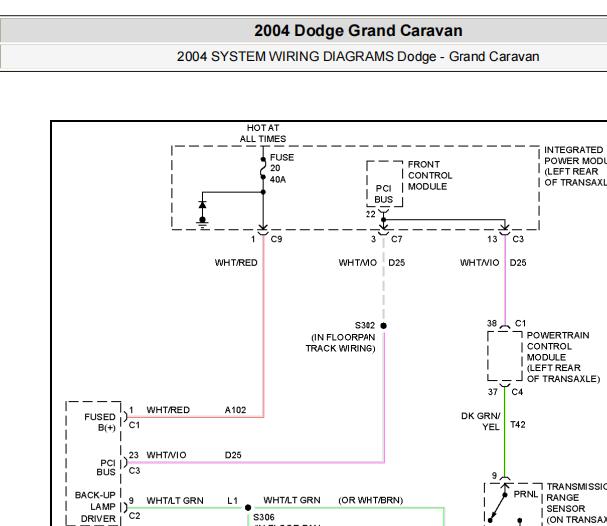Screen dimensions: 607x526
Task: Click the "C4" label next to pin 37
Action: [x=517, y=392]
